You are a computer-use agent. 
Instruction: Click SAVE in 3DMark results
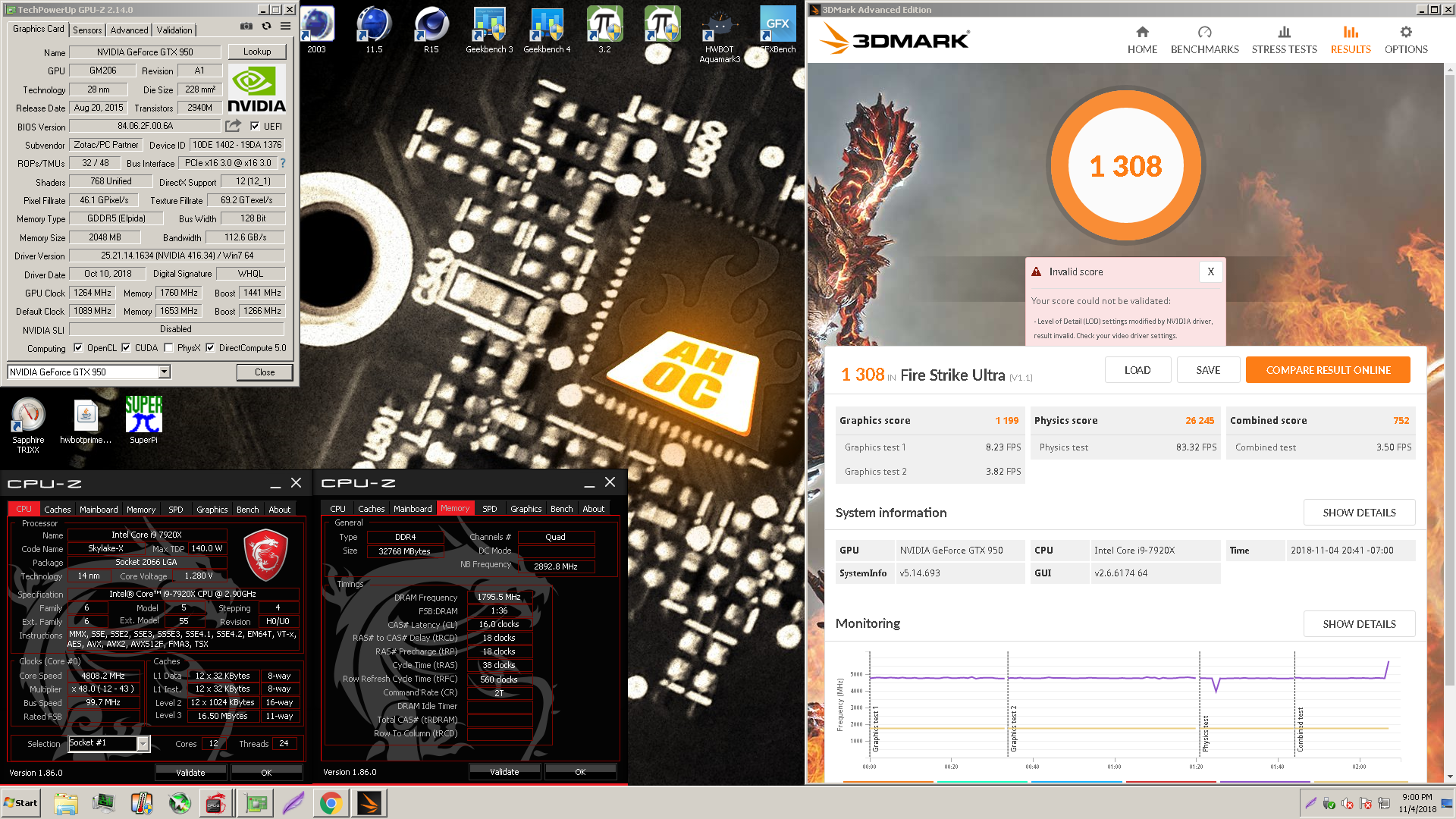click(1209, 370)
